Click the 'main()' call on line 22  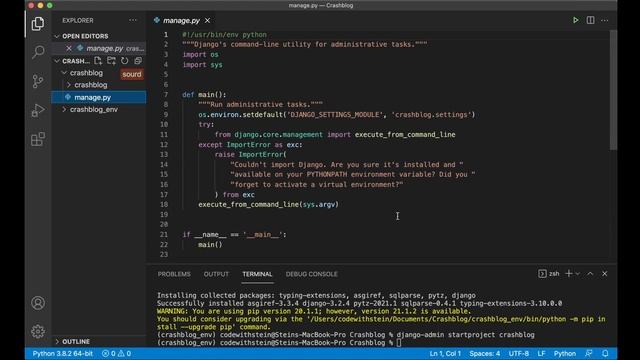[x=210, y=244]
